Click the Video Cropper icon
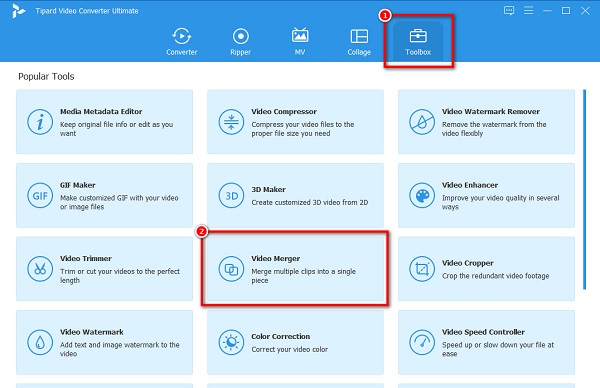The image size is (600, 388). coord(422,269)
